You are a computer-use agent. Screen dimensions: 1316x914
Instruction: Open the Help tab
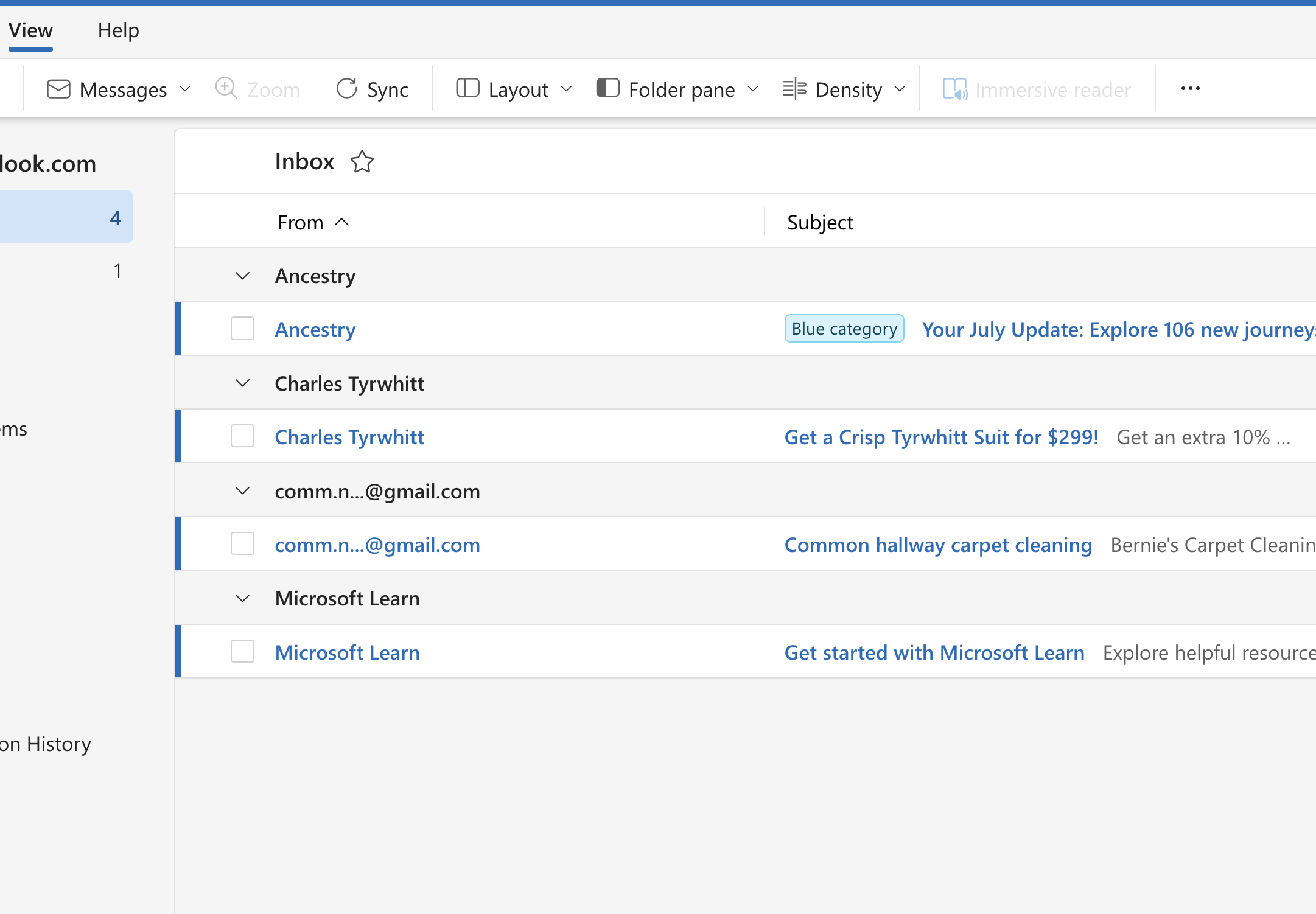tap(119, 30)
